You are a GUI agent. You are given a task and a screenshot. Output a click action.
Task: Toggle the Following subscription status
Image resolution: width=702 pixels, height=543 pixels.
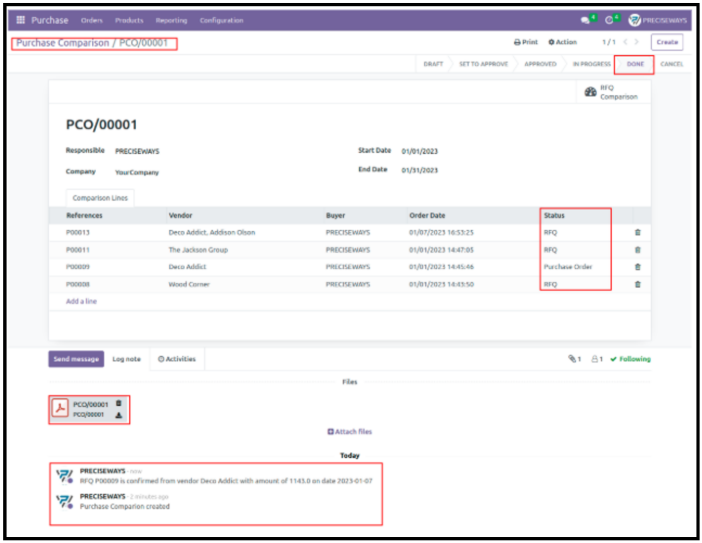(630, 359)
